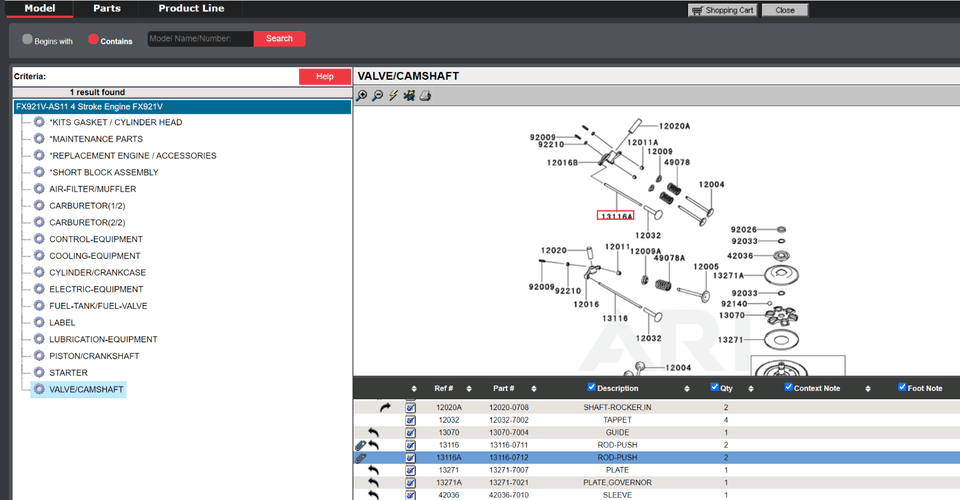Click the paperclip icon on row 13116A
960x500 pixels.
361,457
